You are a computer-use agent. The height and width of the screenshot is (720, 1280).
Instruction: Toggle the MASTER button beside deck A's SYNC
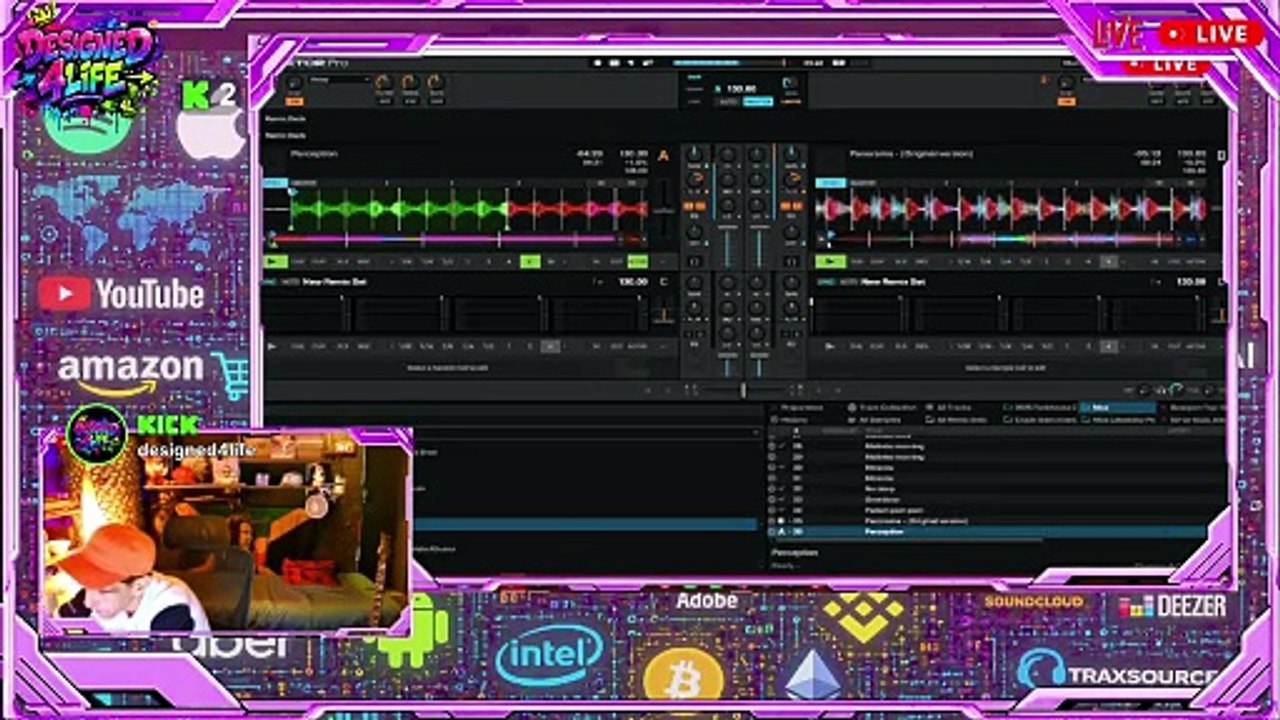point(304,183)
